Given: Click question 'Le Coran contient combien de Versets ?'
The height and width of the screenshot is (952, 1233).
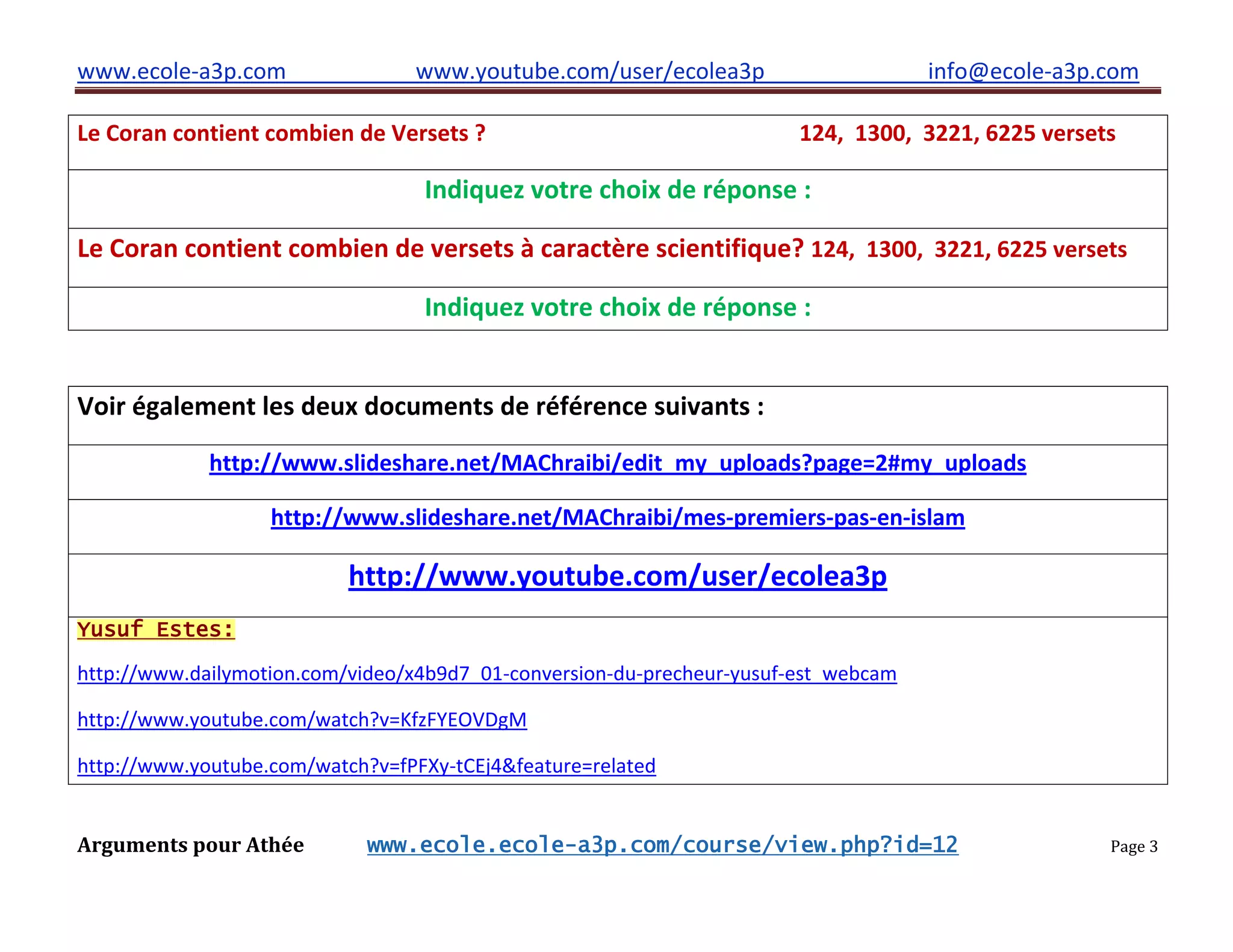Looking at the screenshot, I should (x=281, y=134).
